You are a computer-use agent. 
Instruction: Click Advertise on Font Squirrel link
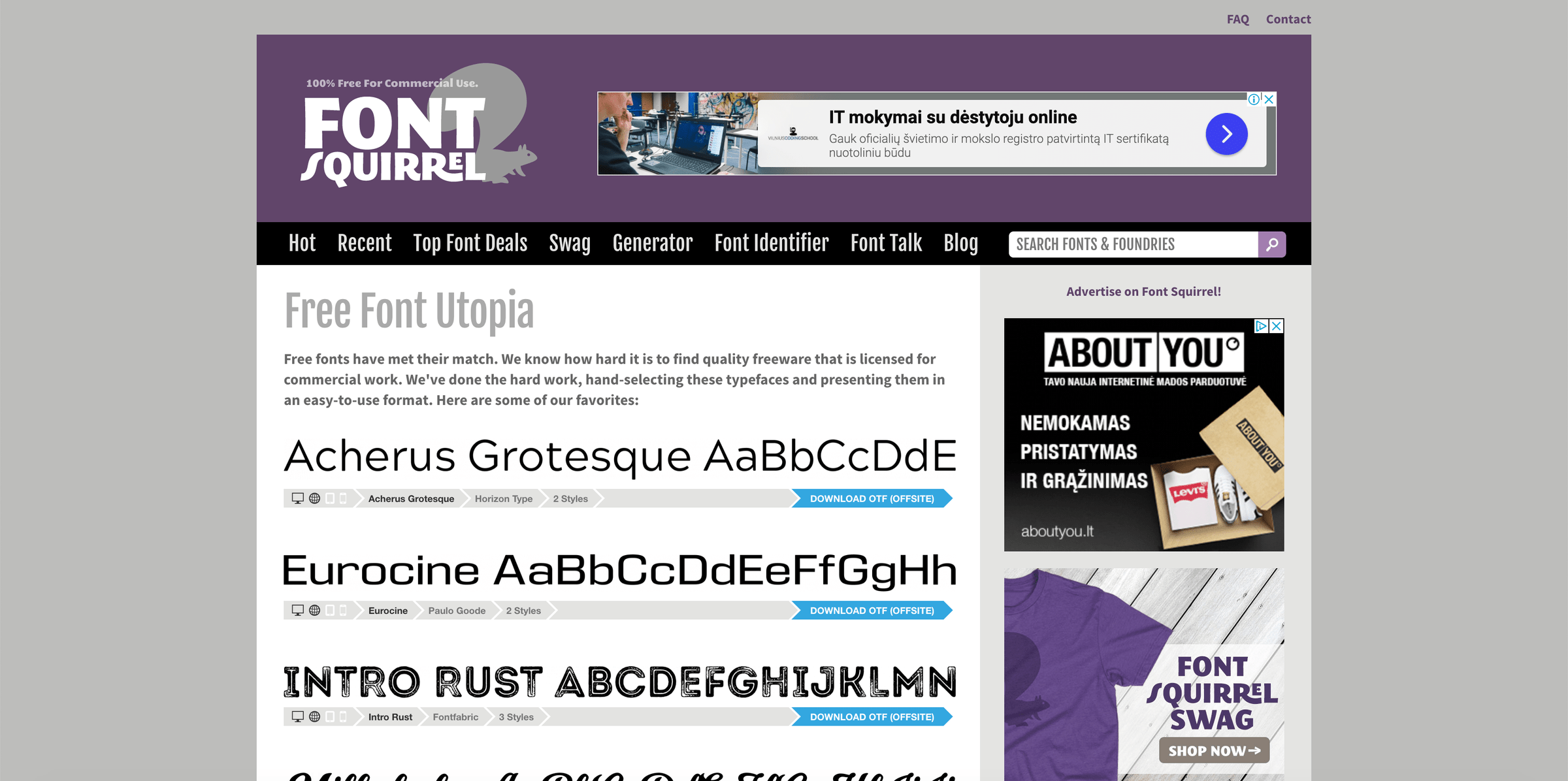1143,291
